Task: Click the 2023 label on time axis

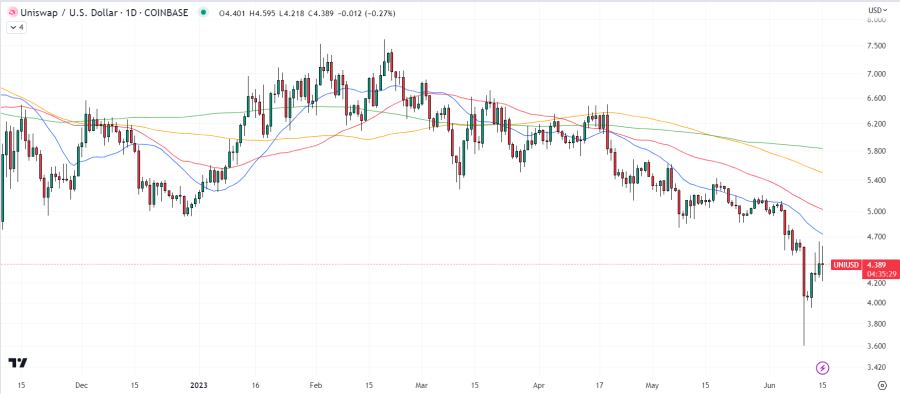Action: click(199, 385)
